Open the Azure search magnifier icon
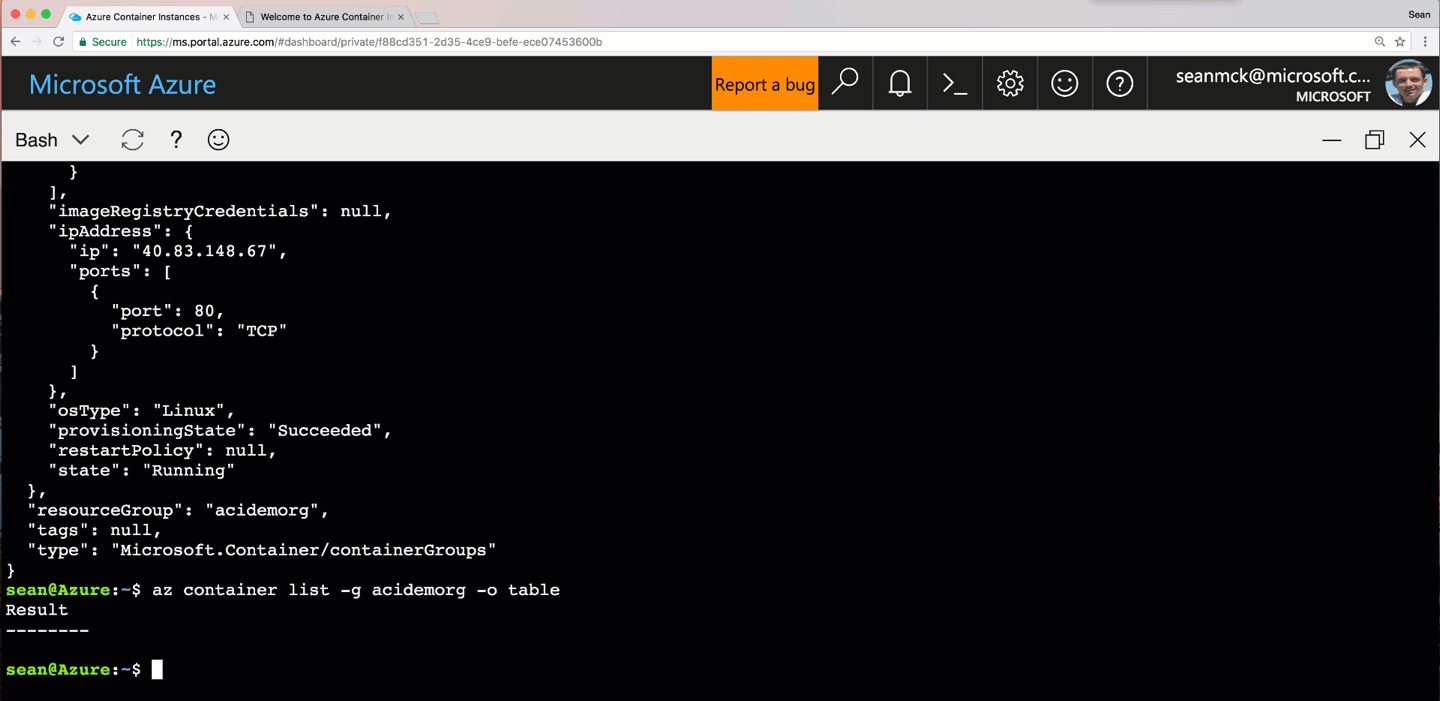 pos(845,83)
